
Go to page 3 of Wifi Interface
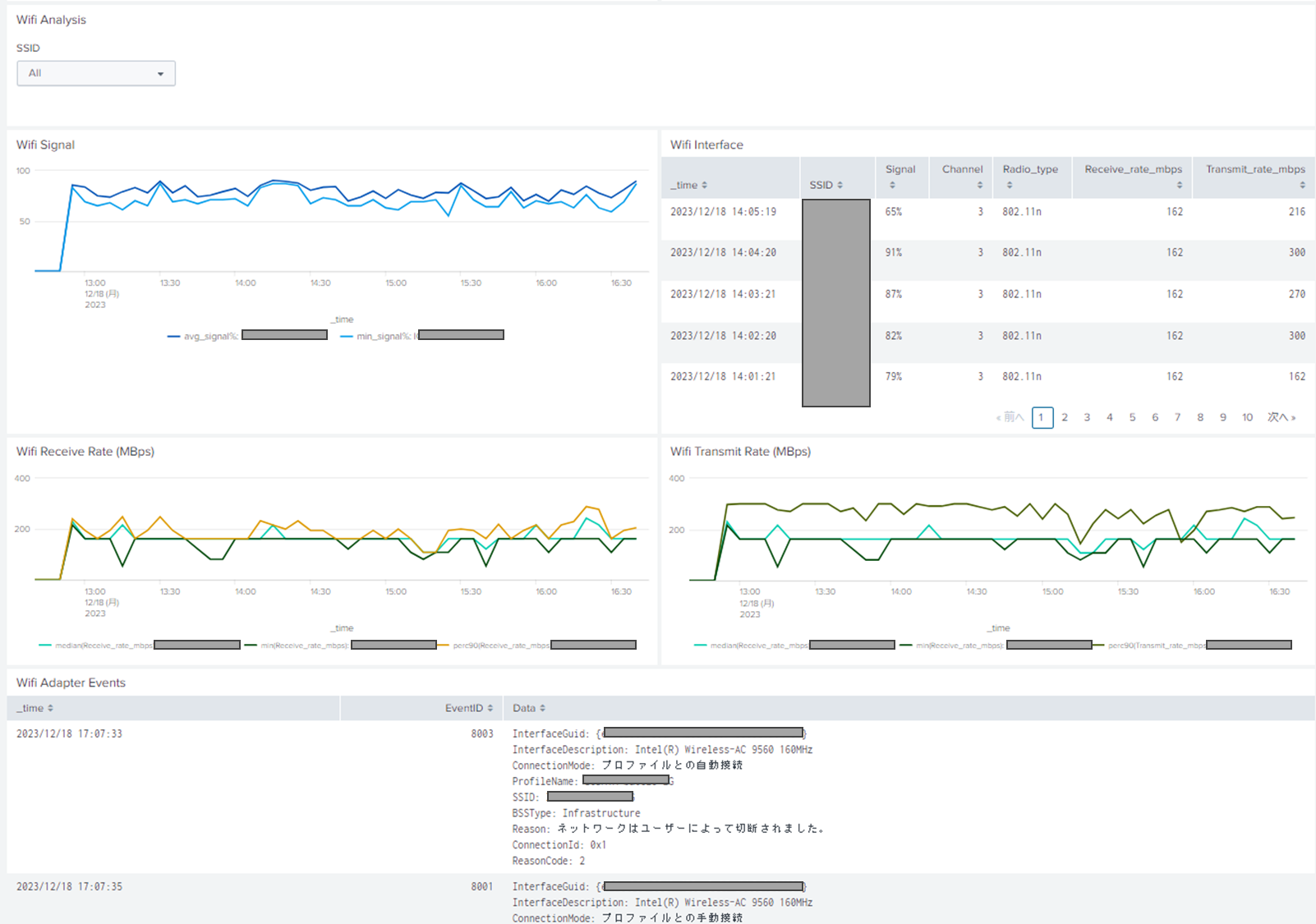pos(1087,417)
